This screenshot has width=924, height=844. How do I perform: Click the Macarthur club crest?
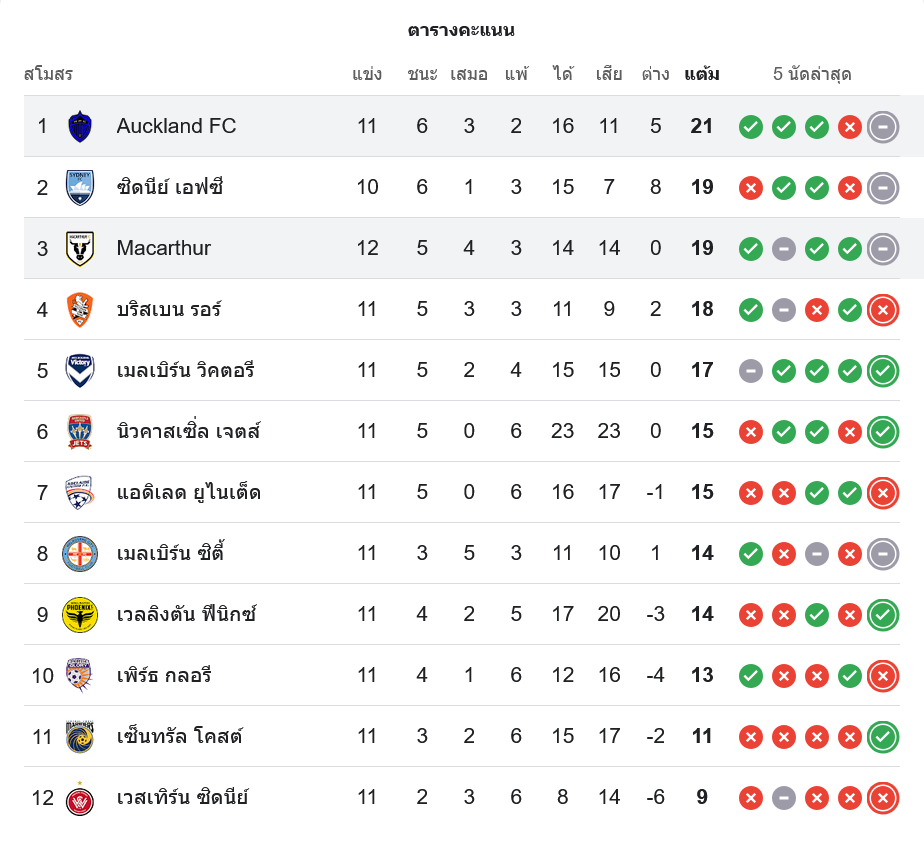[x=80, y=248]
